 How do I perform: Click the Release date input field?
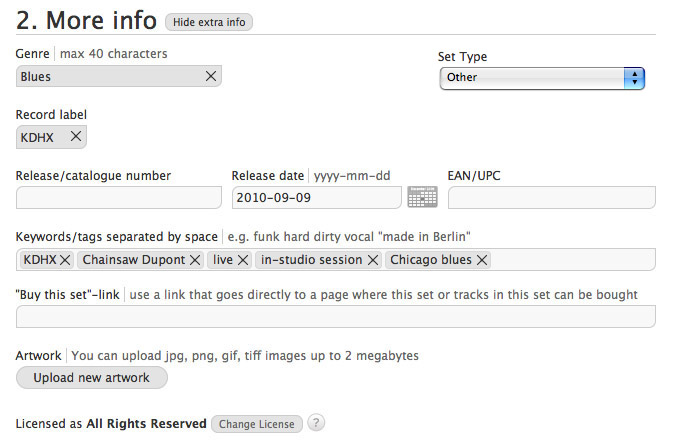pos(316,198)
